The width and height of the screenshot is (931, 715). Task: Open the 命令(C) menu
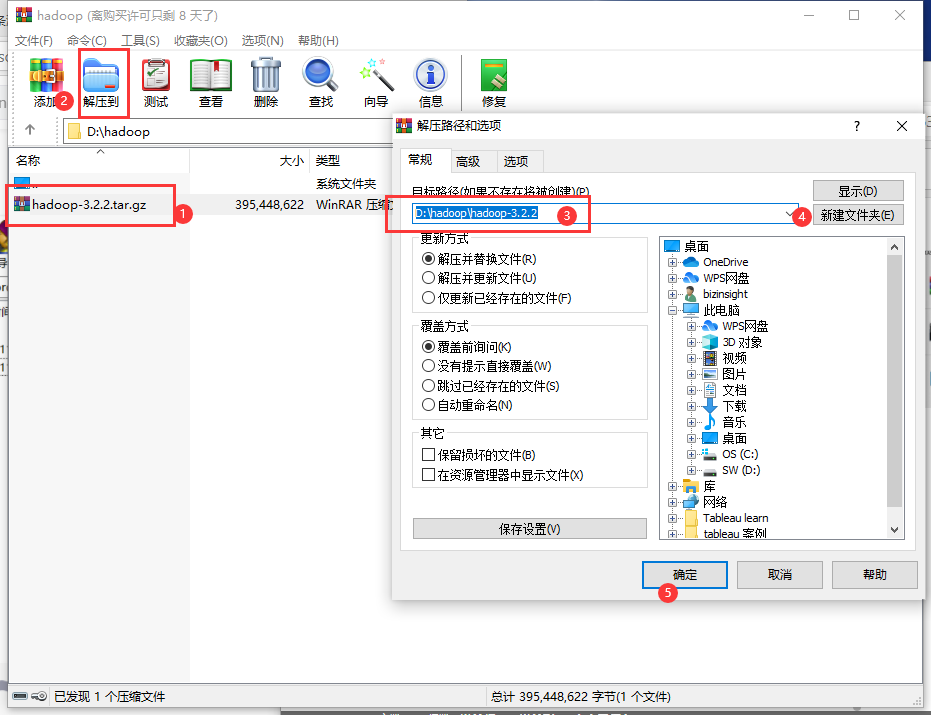tap(87, 40)
